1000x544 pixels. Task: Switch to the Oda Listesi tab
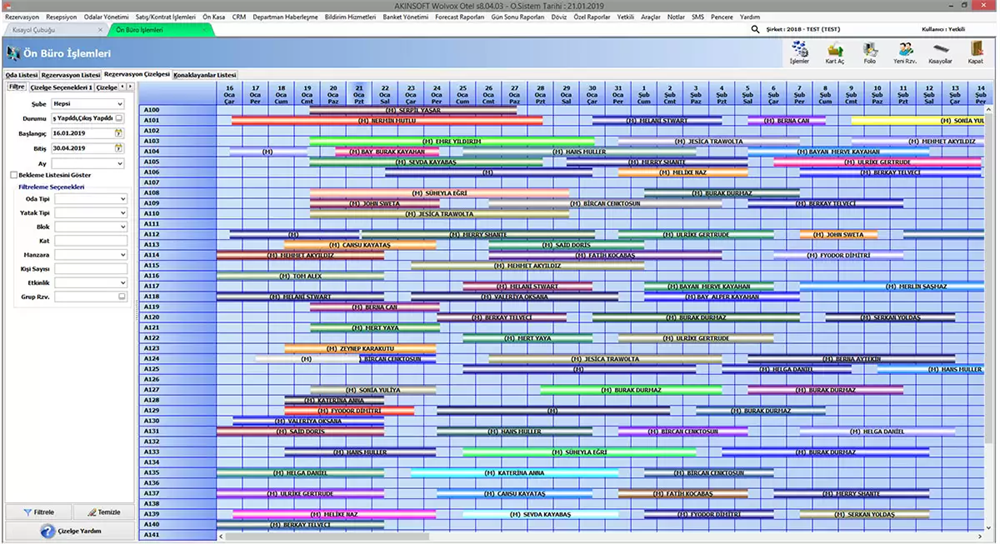[x=21, y=75]
